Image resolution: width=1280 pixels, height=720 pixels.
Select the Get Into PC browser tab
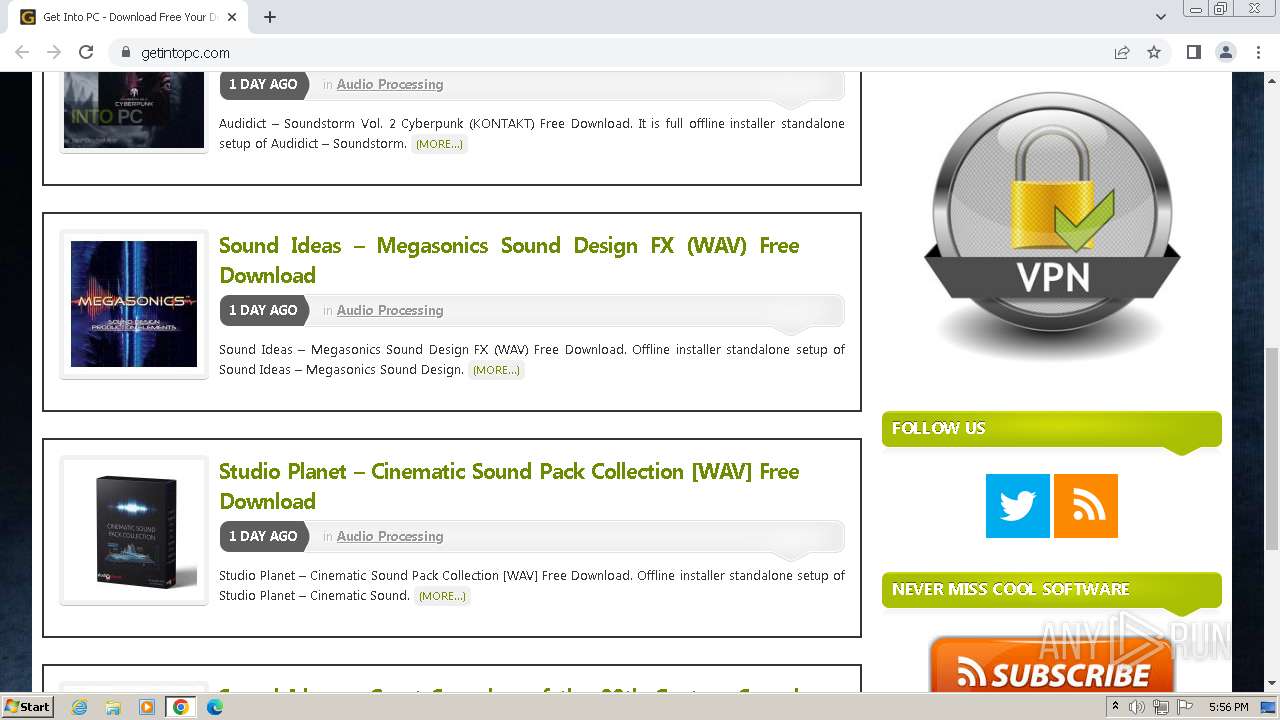click(x=130, y=17)
